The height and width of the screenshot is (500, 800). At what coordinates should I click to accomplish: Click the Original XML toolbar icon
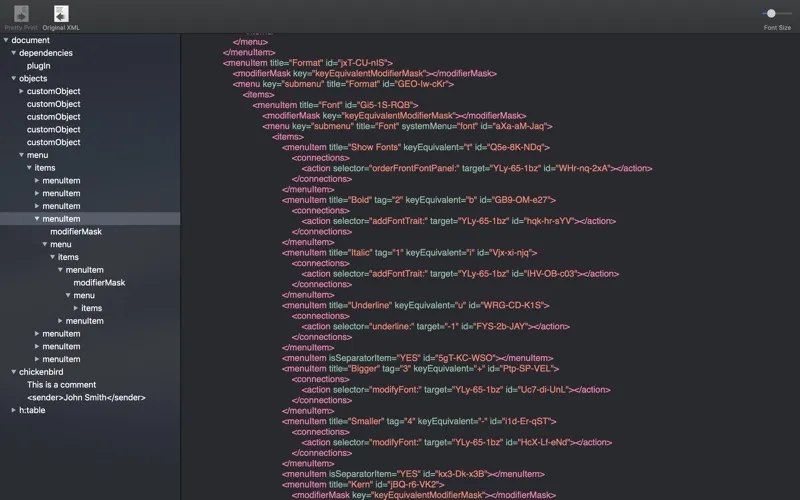pyautogui.click(x=61, y=14)
